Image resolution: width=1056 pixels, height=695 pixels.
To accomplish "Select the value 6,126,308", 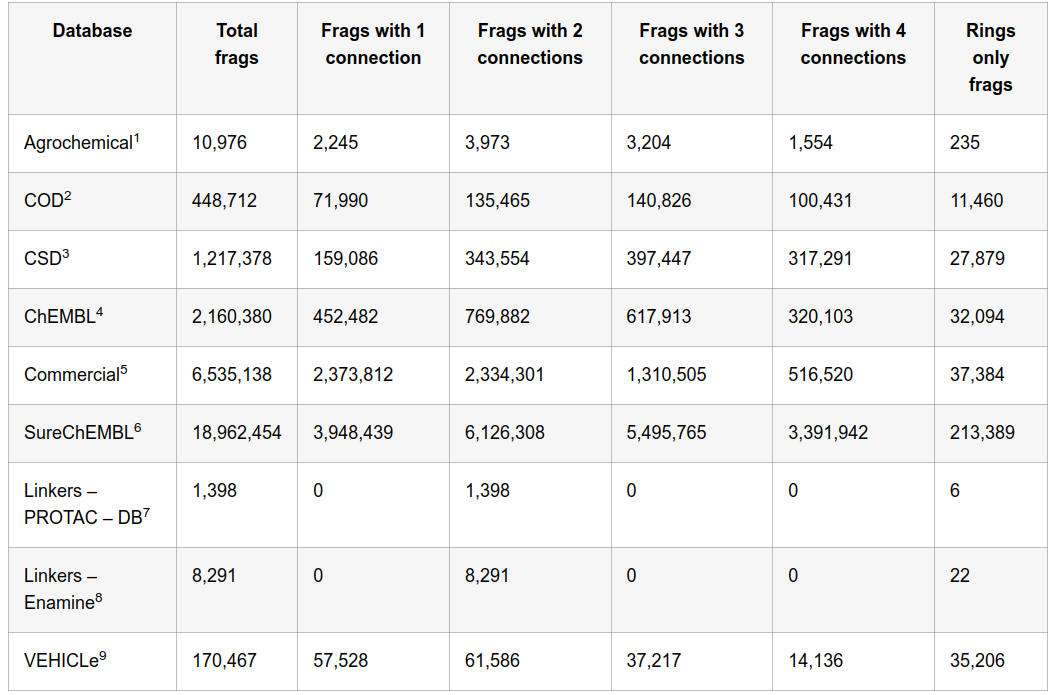I will [504, 432].
